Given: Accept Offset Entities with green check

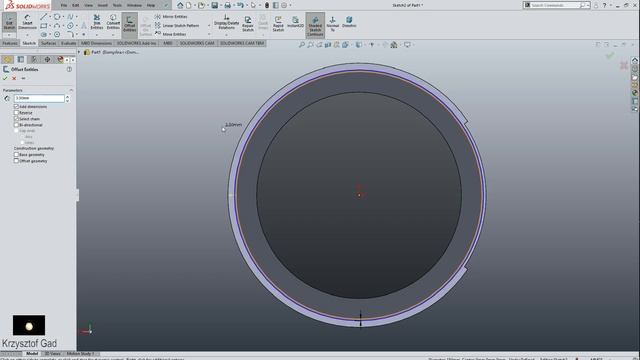Looking at the screenshot, I should click(x=5, y=78).
